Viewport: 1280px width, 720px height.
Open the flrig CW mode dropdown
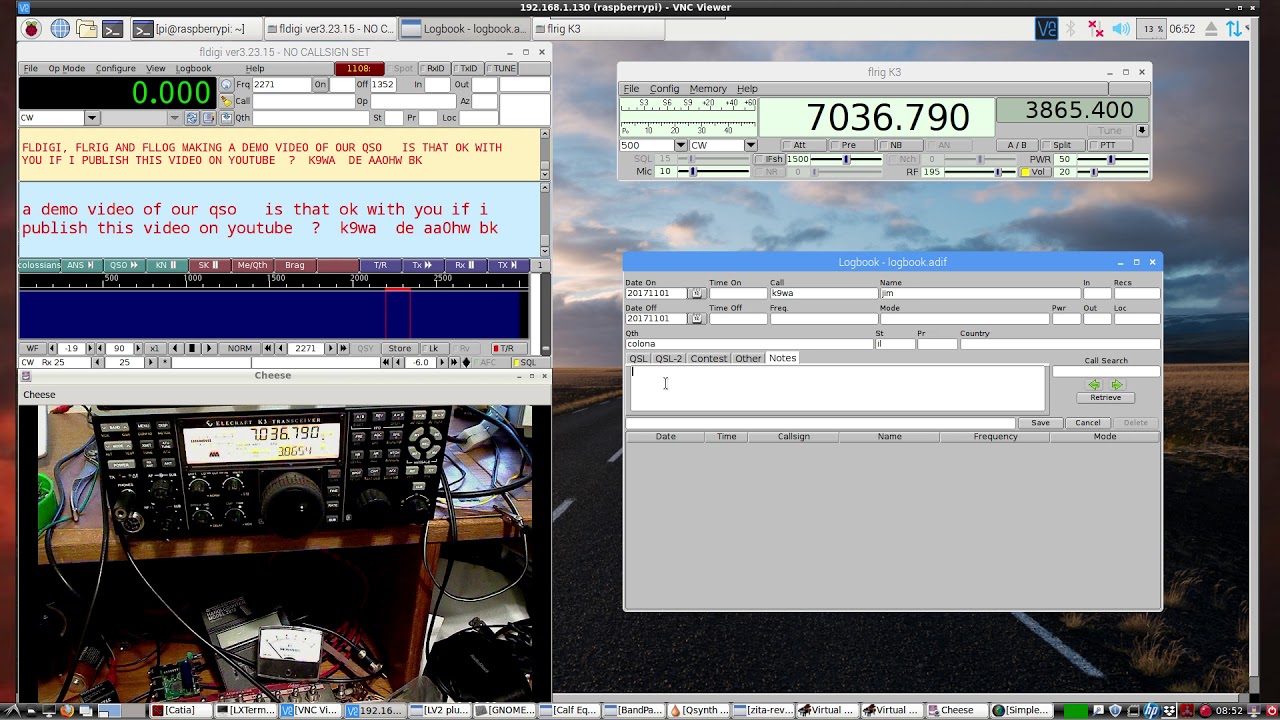pos(750,145)
